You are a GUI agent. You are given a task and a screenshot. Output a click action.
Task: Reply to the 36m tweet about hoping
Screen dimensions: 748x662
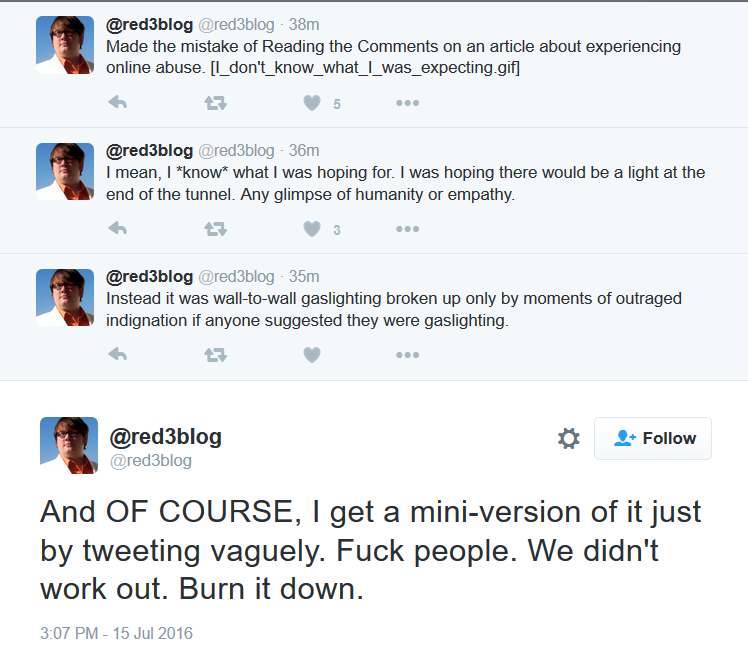point(118,228)
